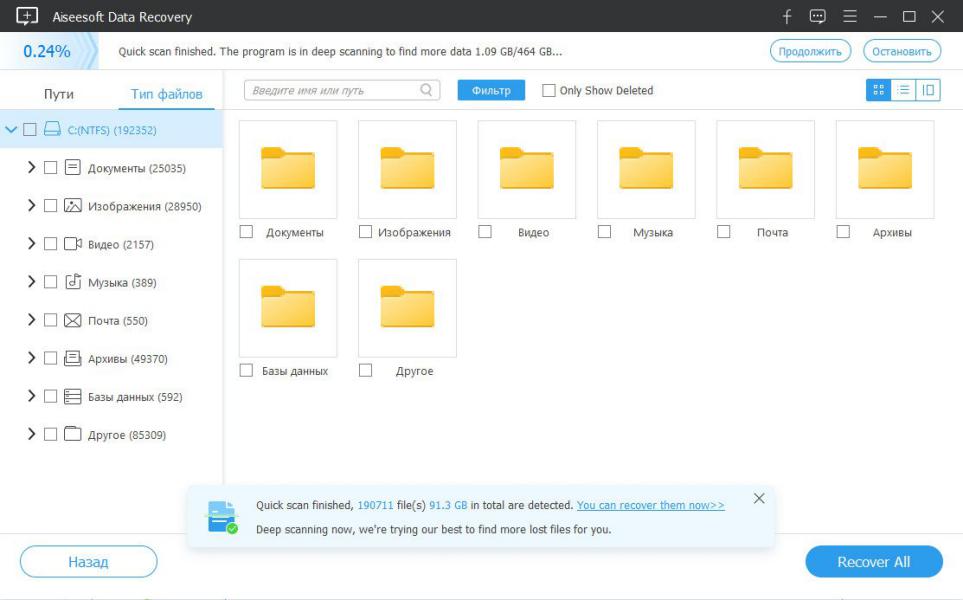Switch to list view
This screenshot has width=963, height=600.
click(903, 90)
